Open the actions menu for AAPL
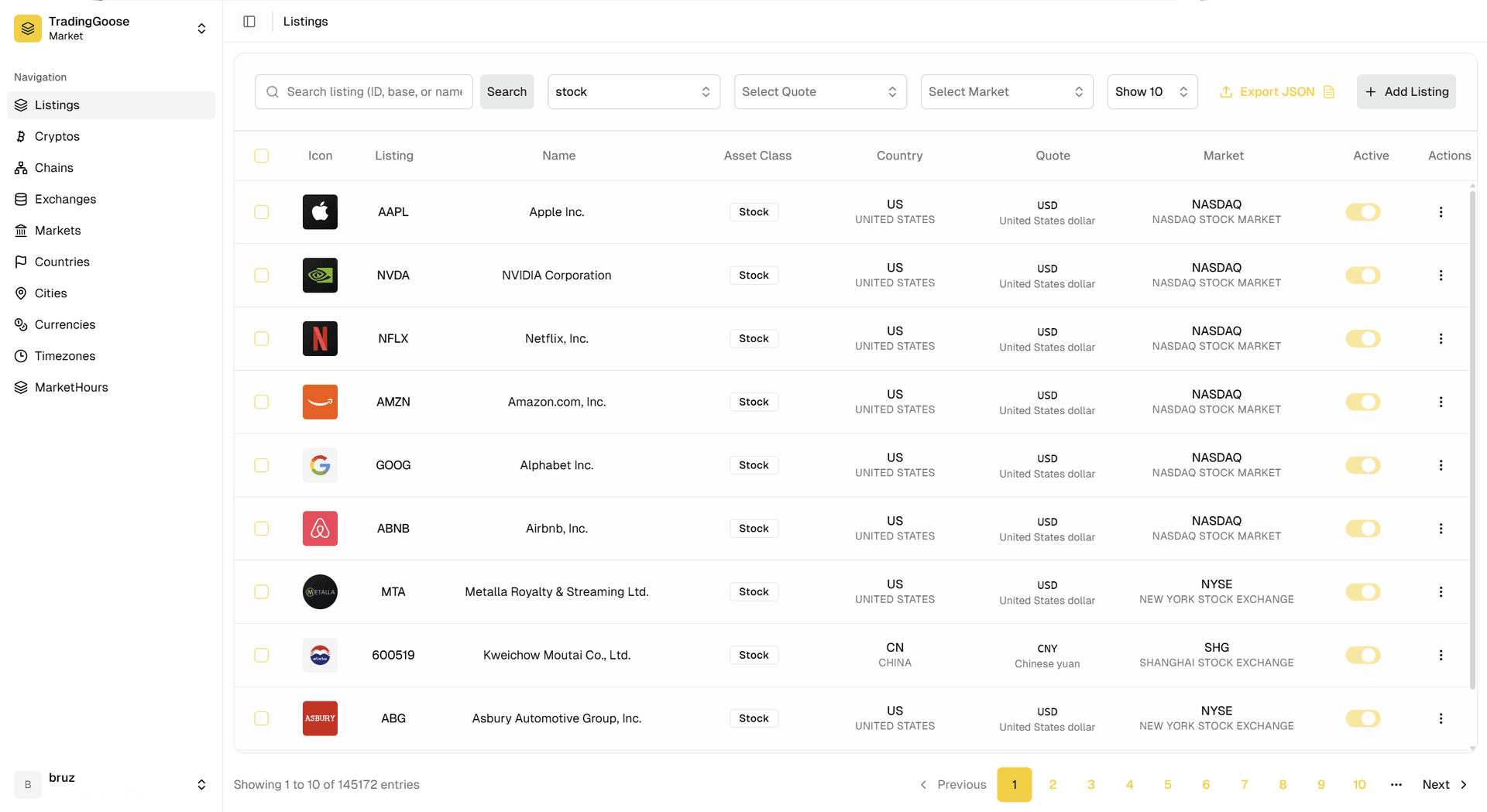The width and height of the screenshot is (1487, 812). tap(1441, 212)
